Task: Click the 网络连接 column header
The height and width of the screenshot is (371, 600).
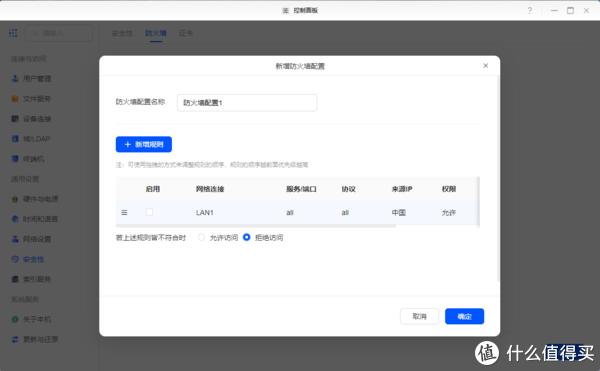Action: point(210,189)
